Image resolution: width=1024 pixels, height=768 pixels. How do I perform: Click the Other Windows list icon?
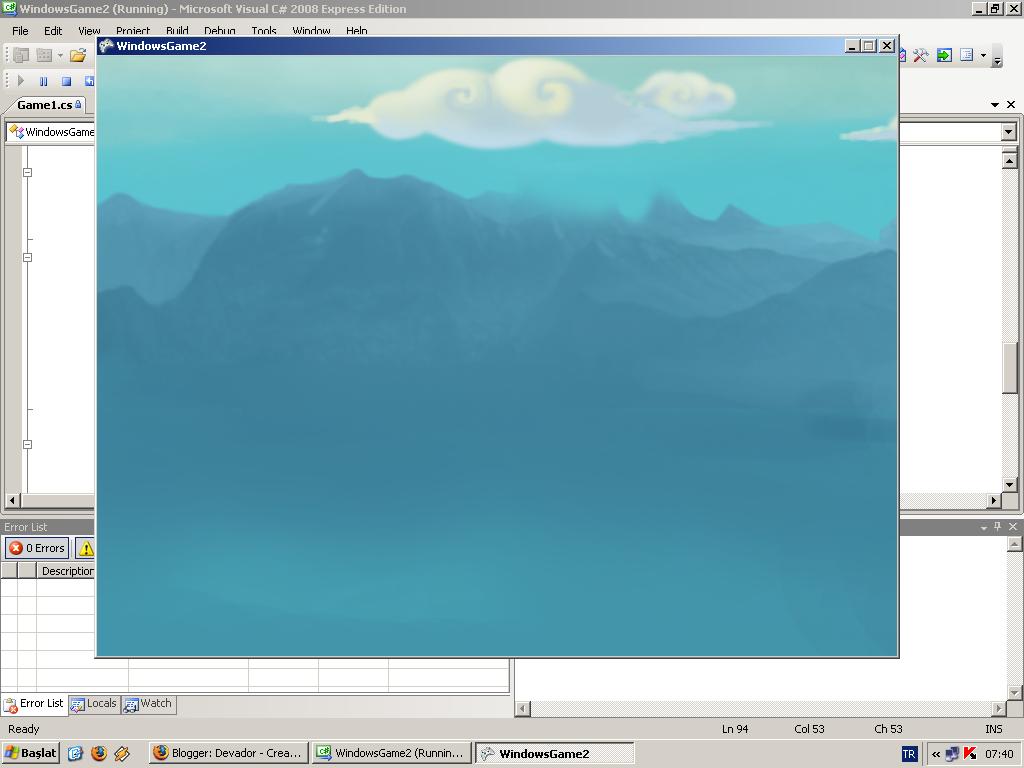click(x=967, y=56)
